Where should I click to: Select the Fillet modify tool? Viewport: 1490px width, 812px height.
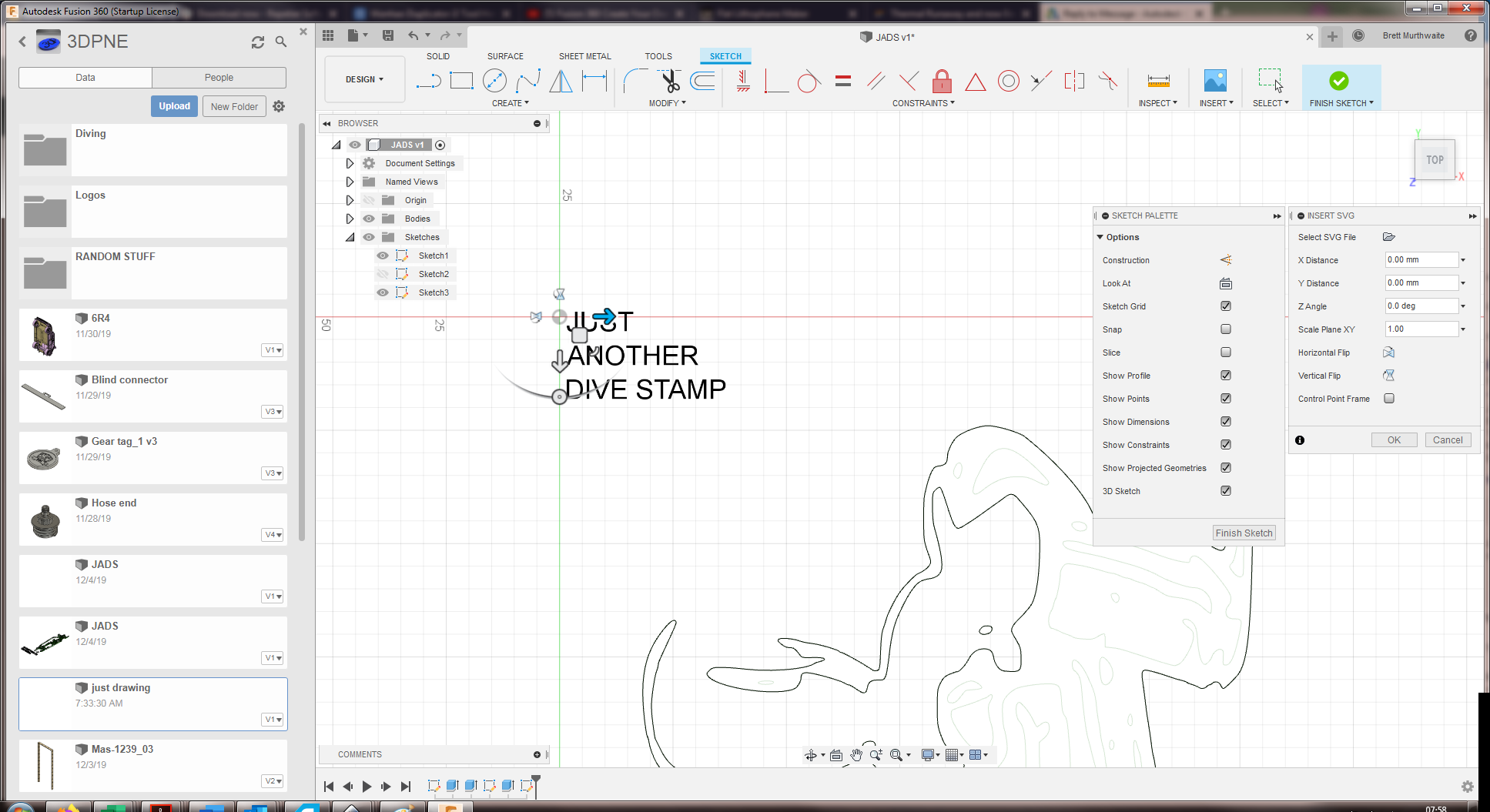click(635, 81)
